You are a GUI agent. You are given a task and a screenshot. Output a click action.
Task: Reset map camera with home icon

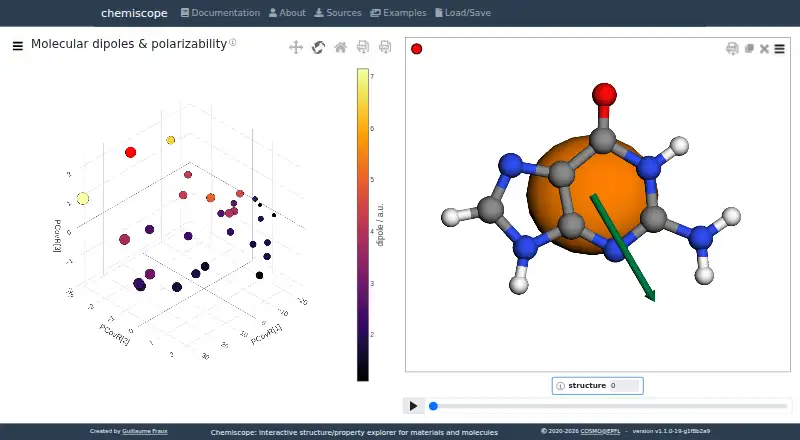pos(340,47)
